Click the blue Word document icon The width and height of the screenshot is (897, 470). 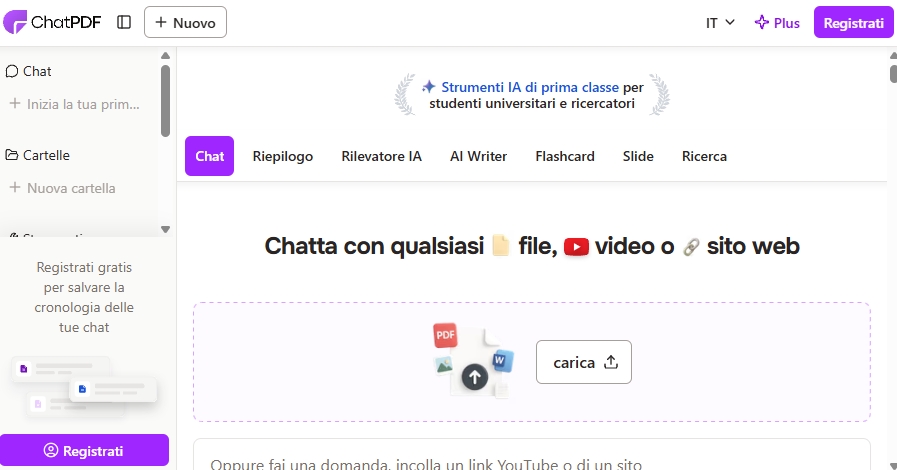pos(502,361)
